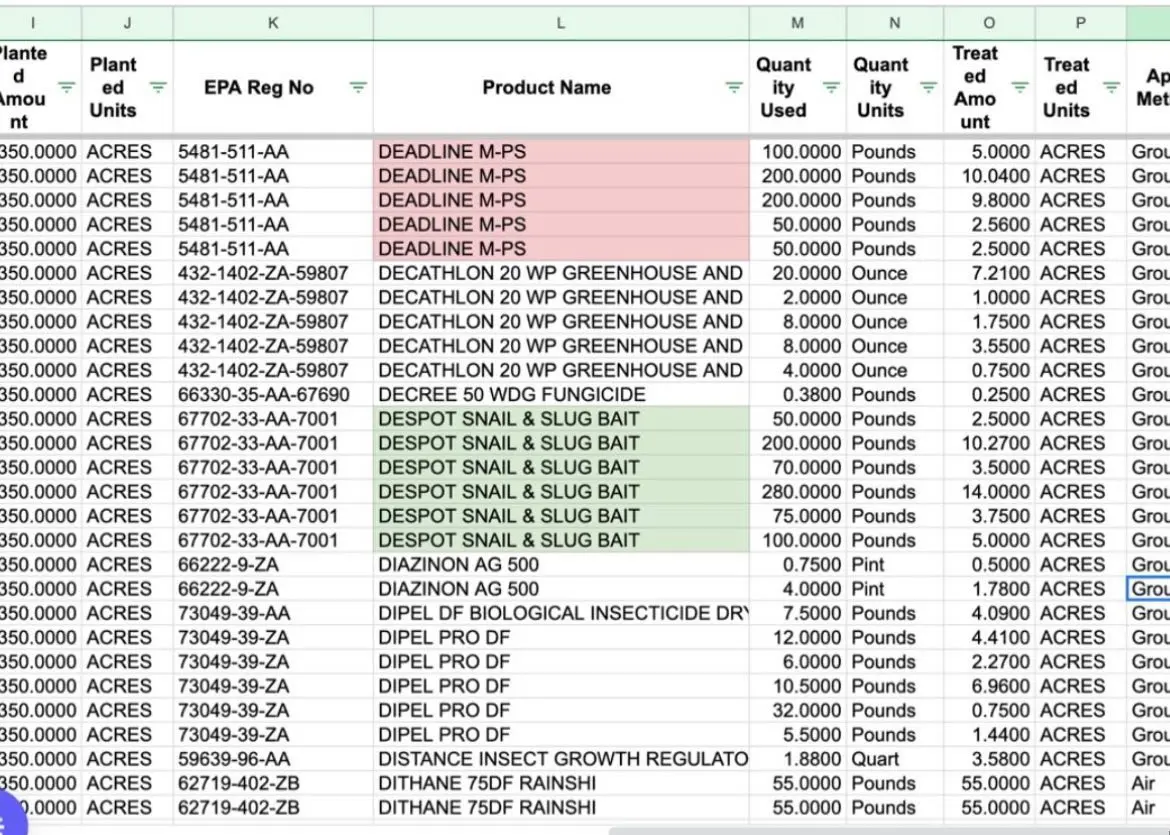Viewport: 1170px width, 835px height.
Task: Open the Product Name column filter
Action: 734,87
